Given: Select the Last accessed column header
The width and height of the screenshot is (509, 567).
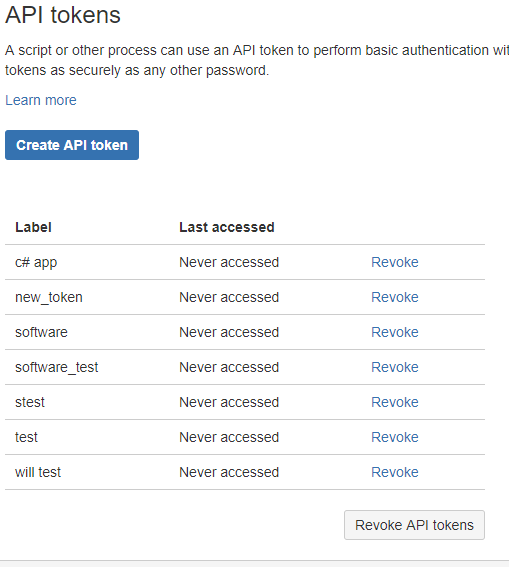Looking at the screenshot, I should [227, 227].
